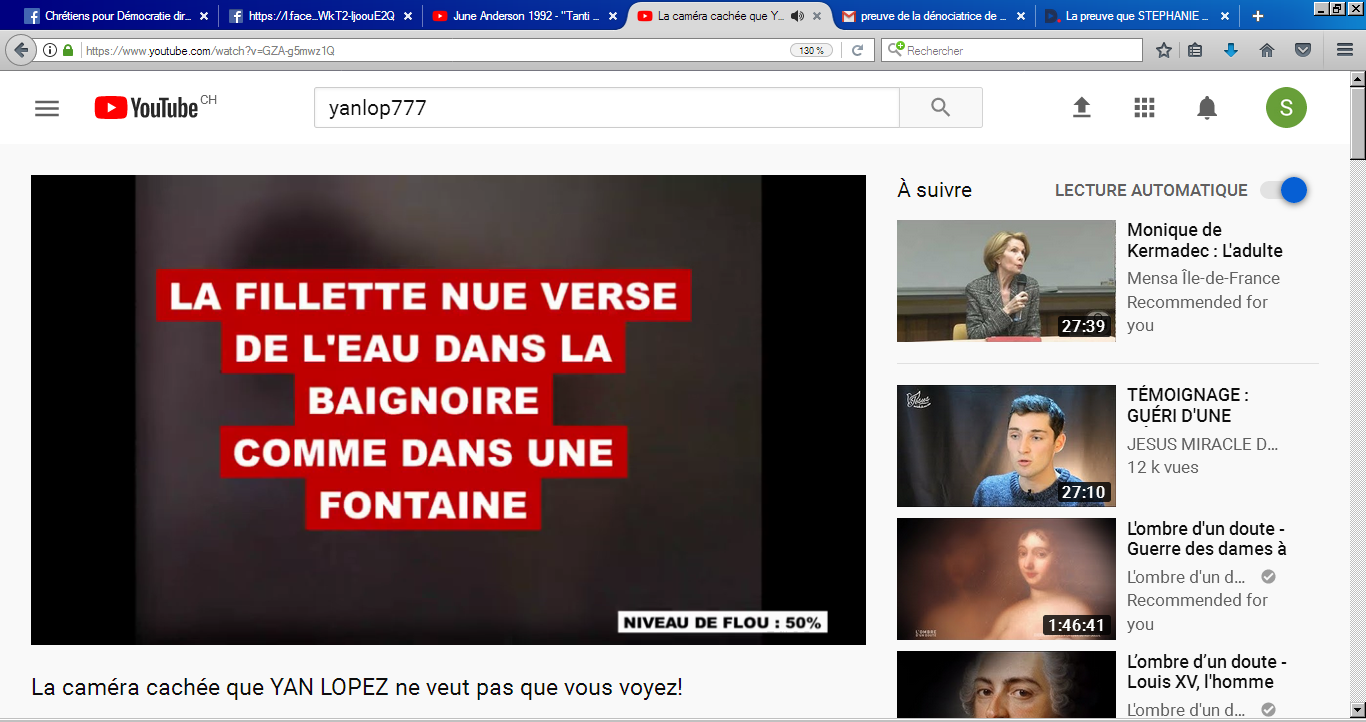Image resolution: width=1366 pixels, height=722 pixels.
Task: Click the green padlock security icon
Action: [x=68, y=50]
